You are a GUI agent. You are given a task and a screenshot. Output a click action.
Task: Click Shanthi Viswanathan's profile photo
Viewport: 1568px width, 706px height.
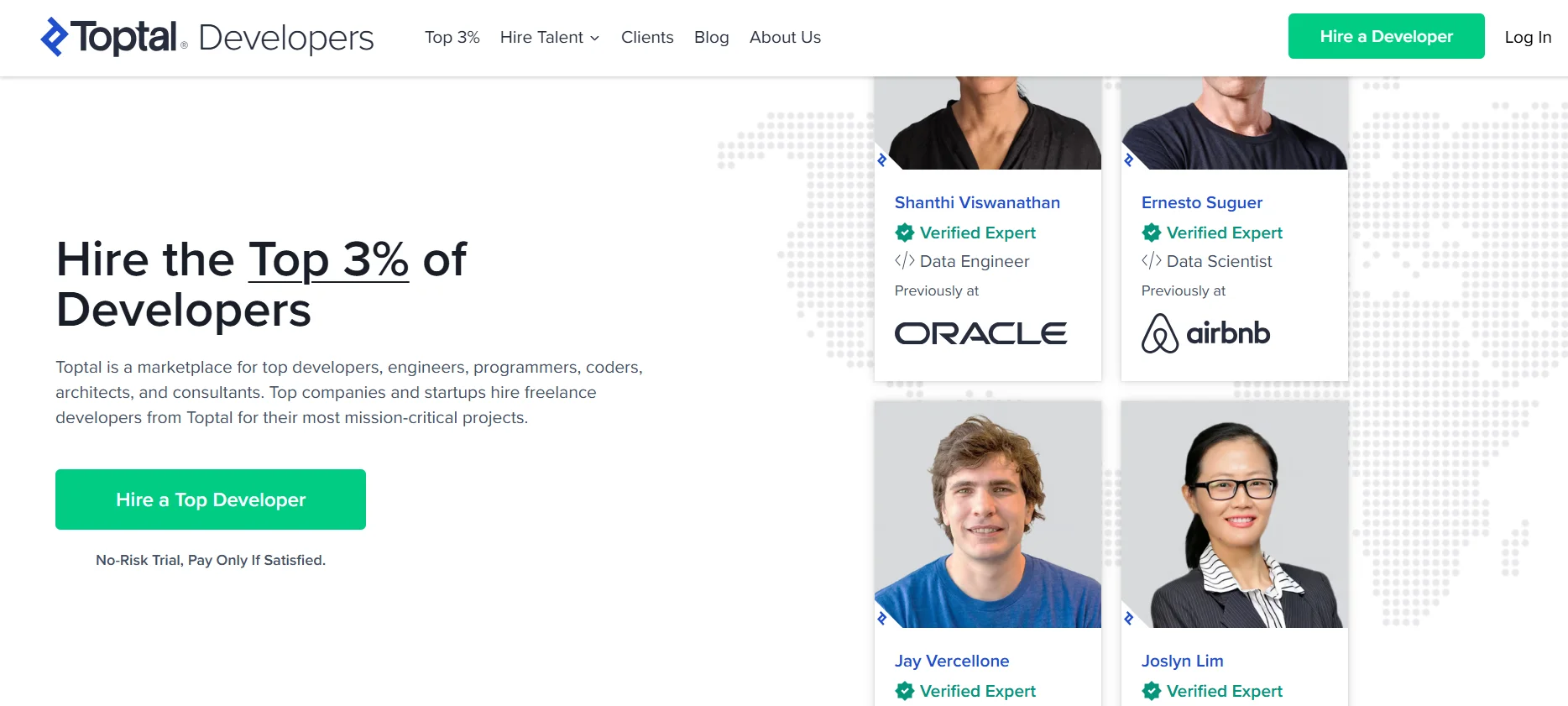(x=988, y=123)
